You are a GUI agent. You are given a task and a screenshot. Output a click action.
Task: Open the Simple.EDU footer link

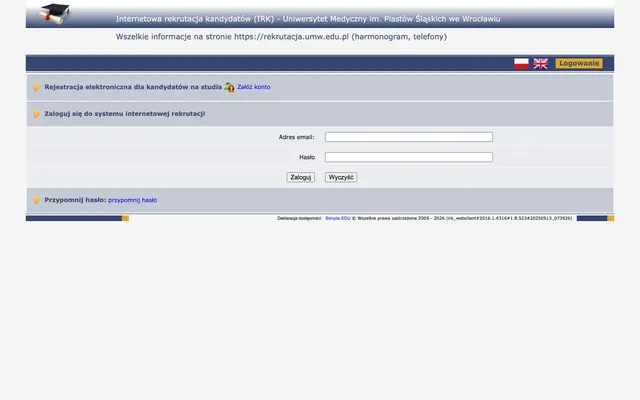(338, 218)
